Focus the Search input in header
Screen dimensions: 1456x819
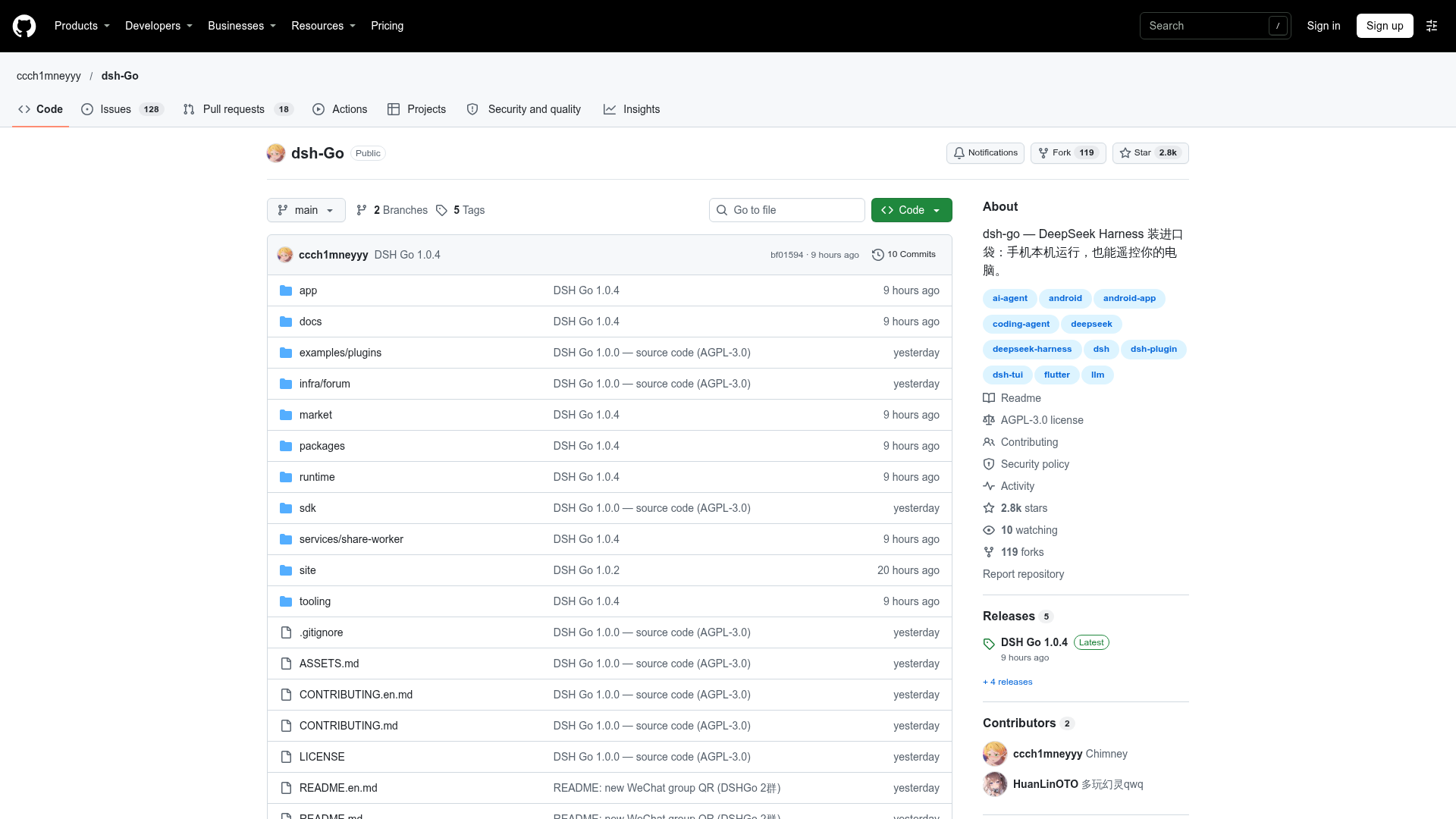click(x=1215, y=26)
